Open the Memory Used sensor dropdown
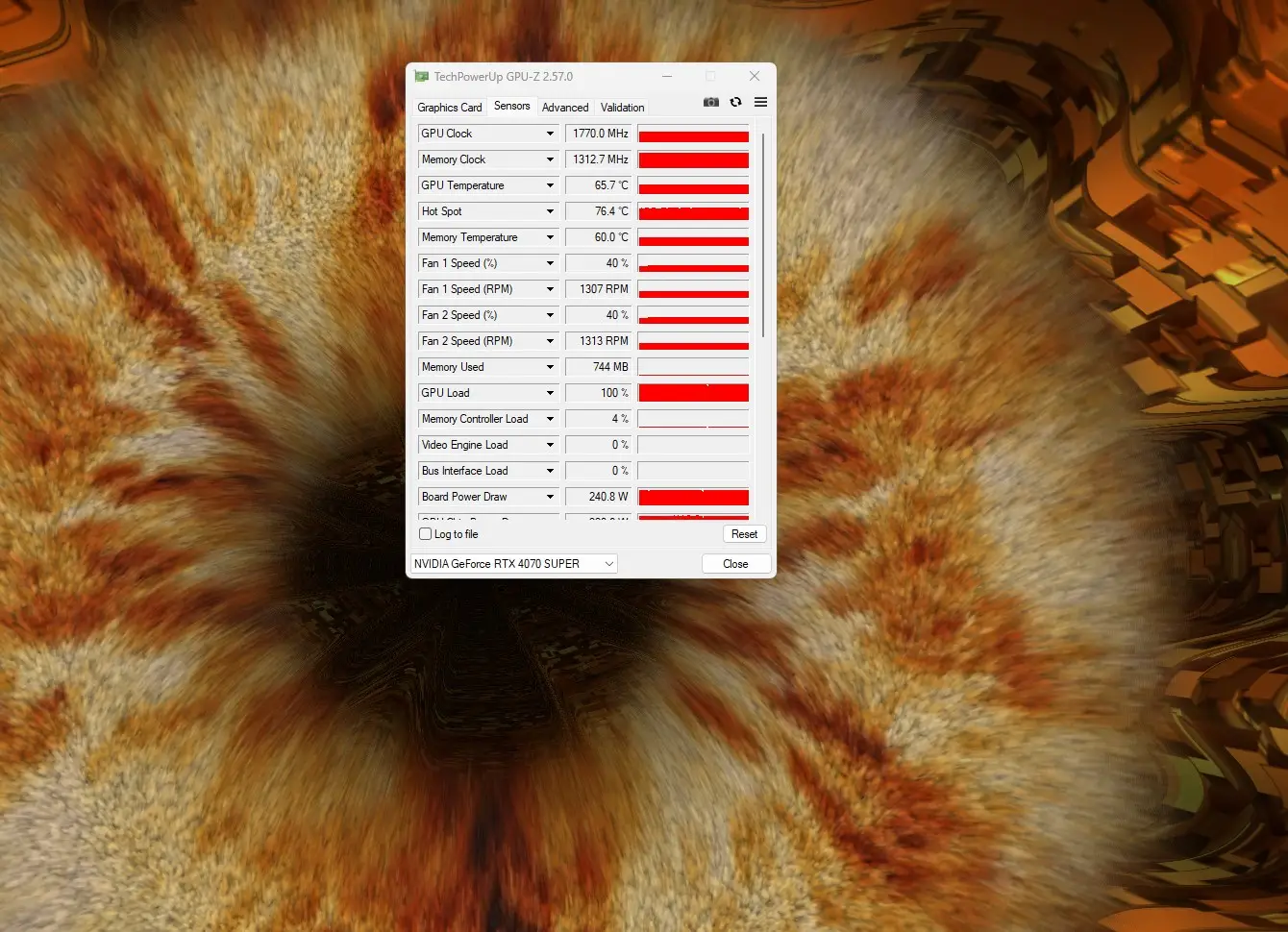 pos(550,367)
